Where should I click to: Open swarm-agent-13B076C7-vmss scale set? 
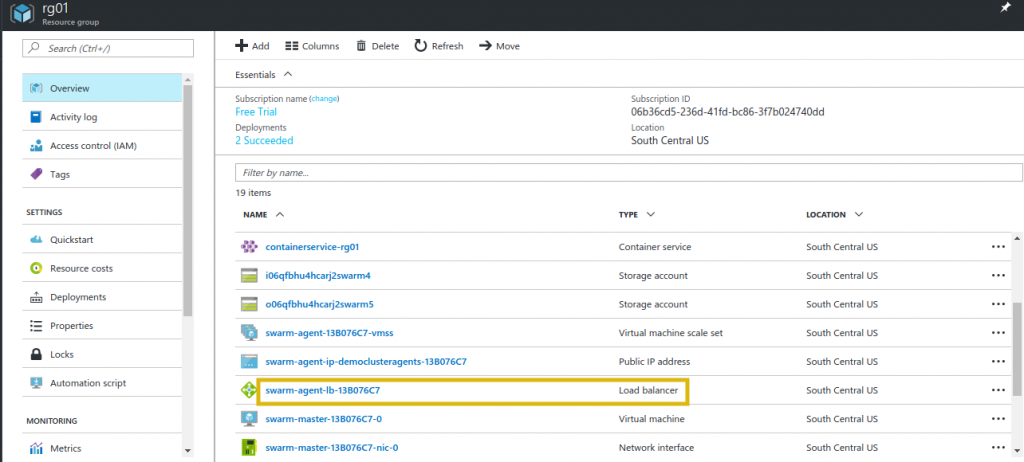point(329,333)
